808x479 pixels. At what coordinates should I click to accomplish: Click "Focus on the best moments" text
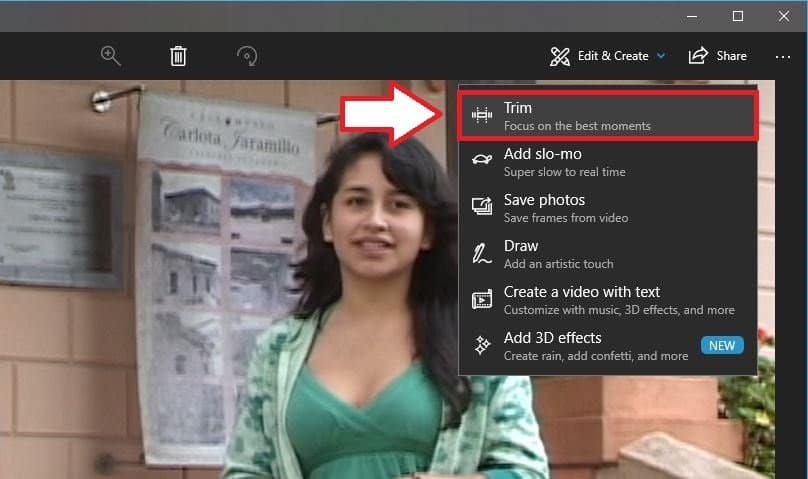(577, 126)
